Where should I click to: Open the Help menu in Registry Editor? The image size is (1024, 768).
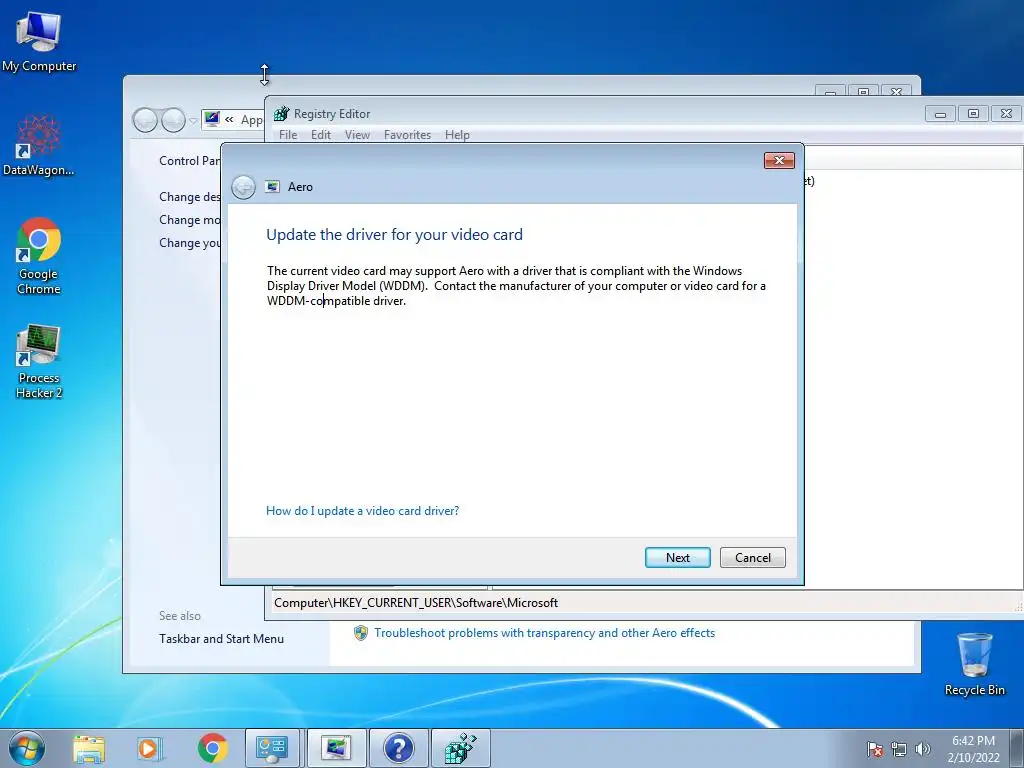[457, 135]
